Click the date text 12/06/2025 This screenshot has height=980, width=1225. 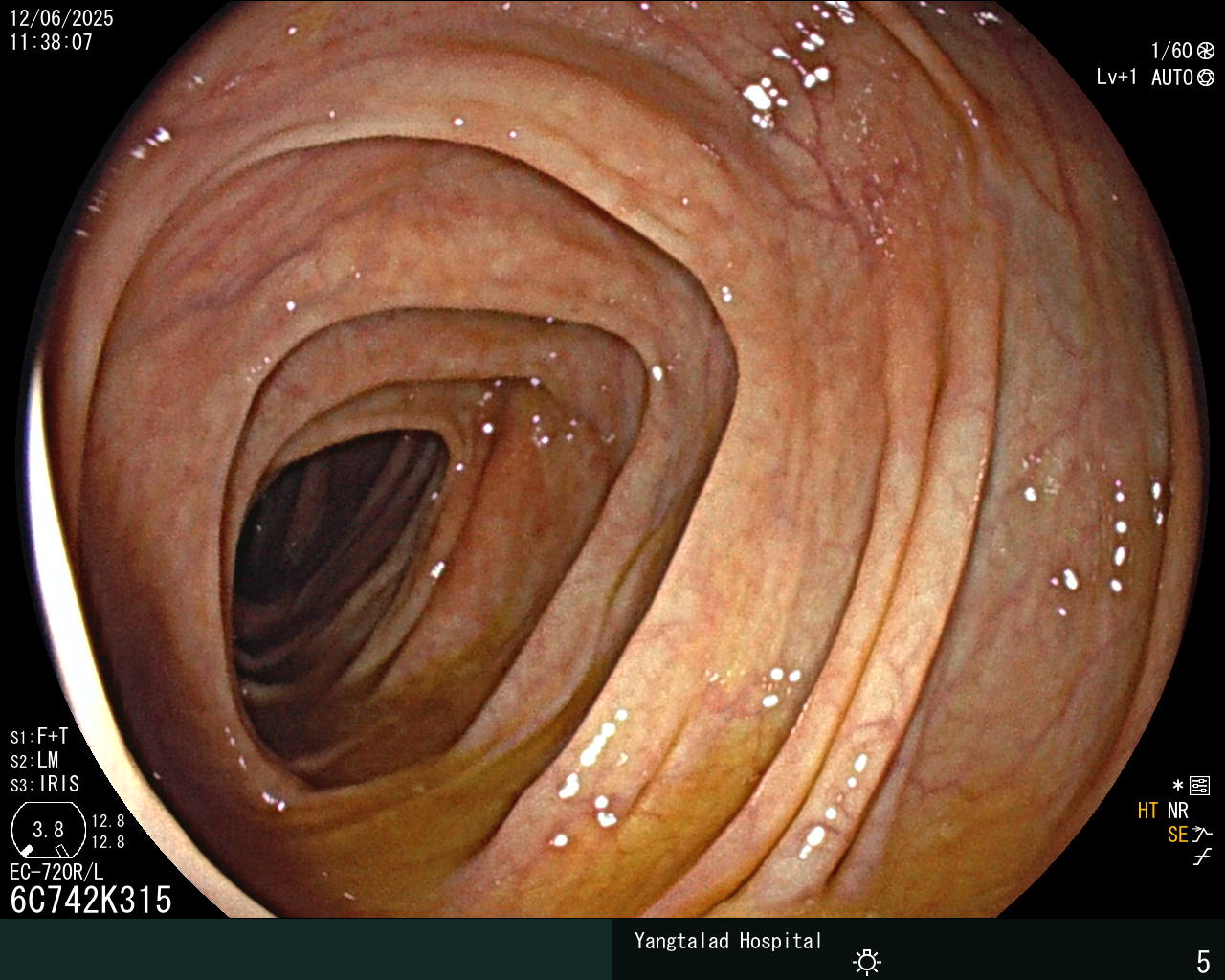coord(61,18)
